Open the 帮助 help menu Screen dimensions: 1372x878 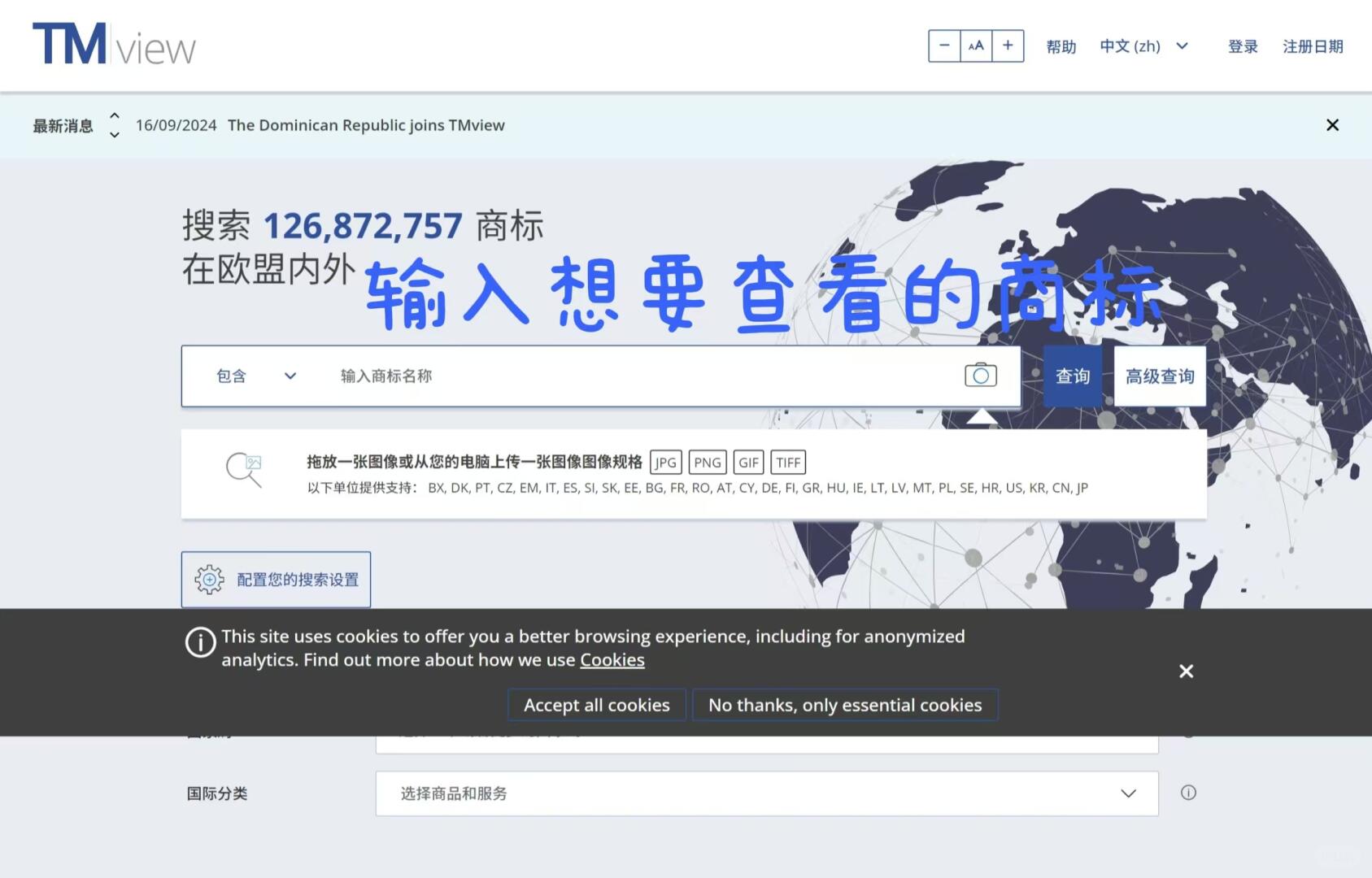(1061, 46)
